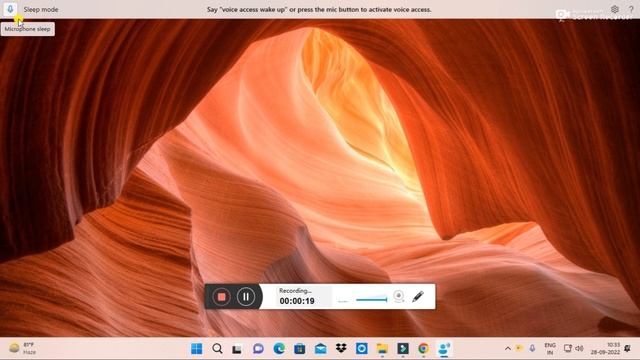This screenshot has height=360, width=640.
Task: Open the blue circle app on taskbar
Action: [x=362, y=349]
